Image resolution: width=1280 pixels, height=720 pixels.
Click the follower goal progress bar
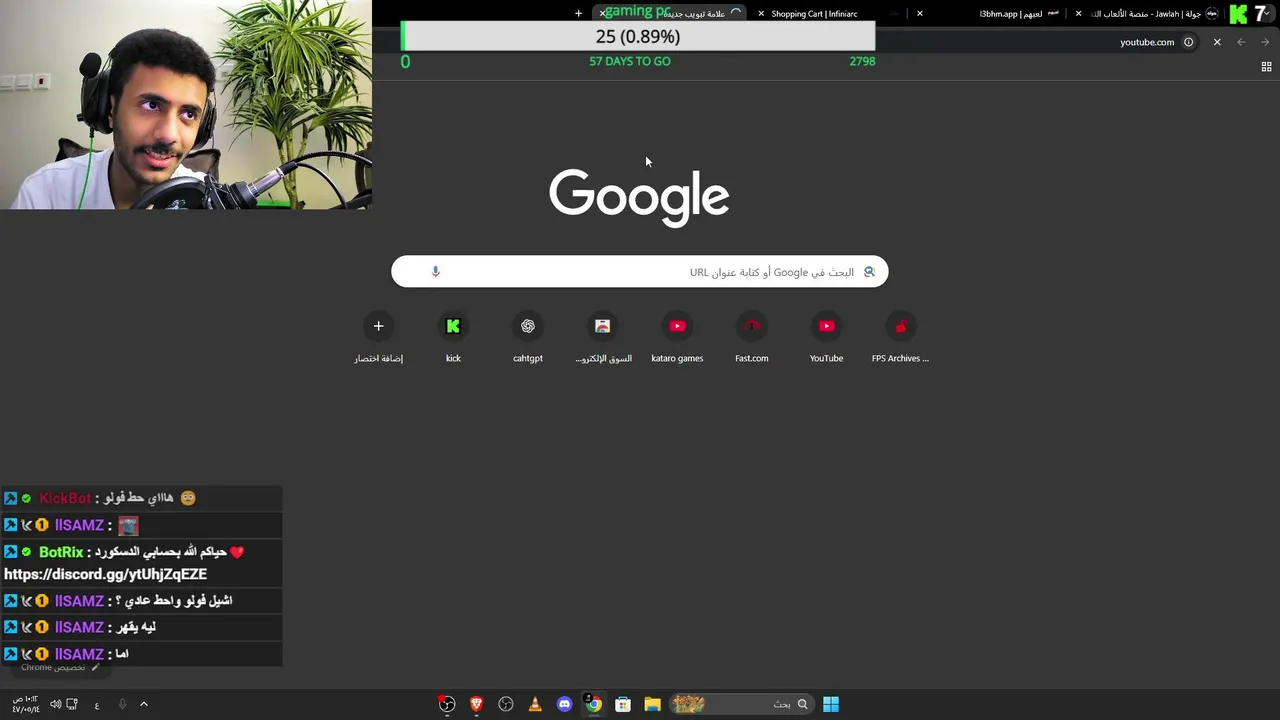pyautogui.click(x=638, y=37)
